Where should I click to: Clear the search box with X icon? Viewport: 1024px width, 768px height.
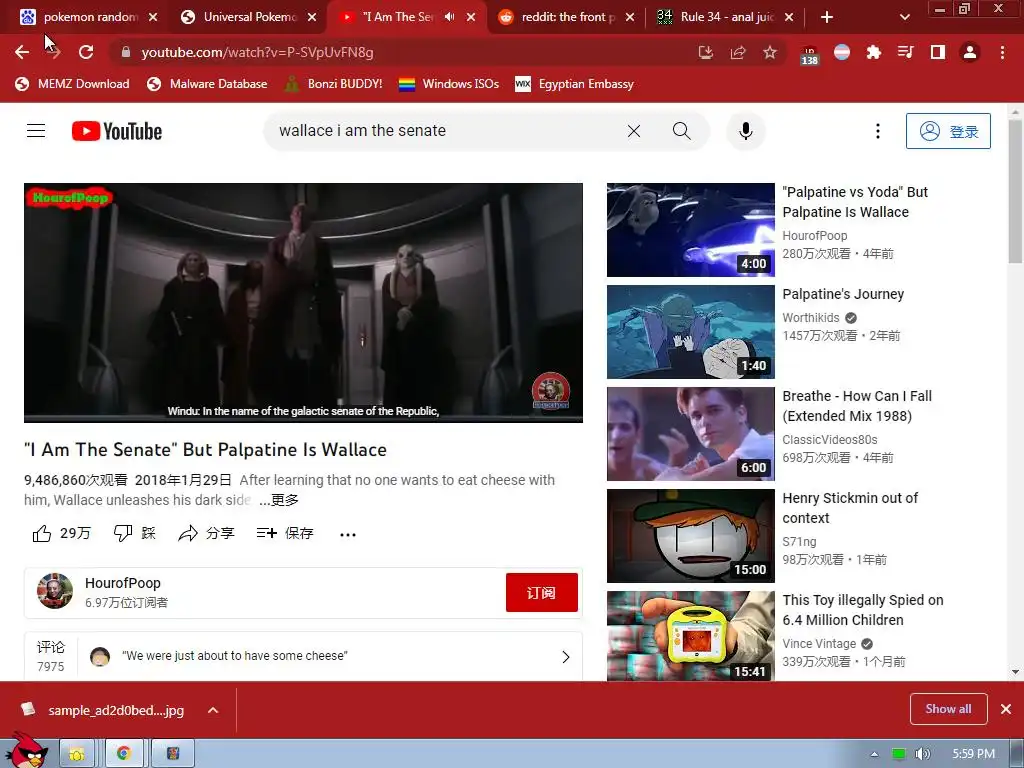coord(633,131)
